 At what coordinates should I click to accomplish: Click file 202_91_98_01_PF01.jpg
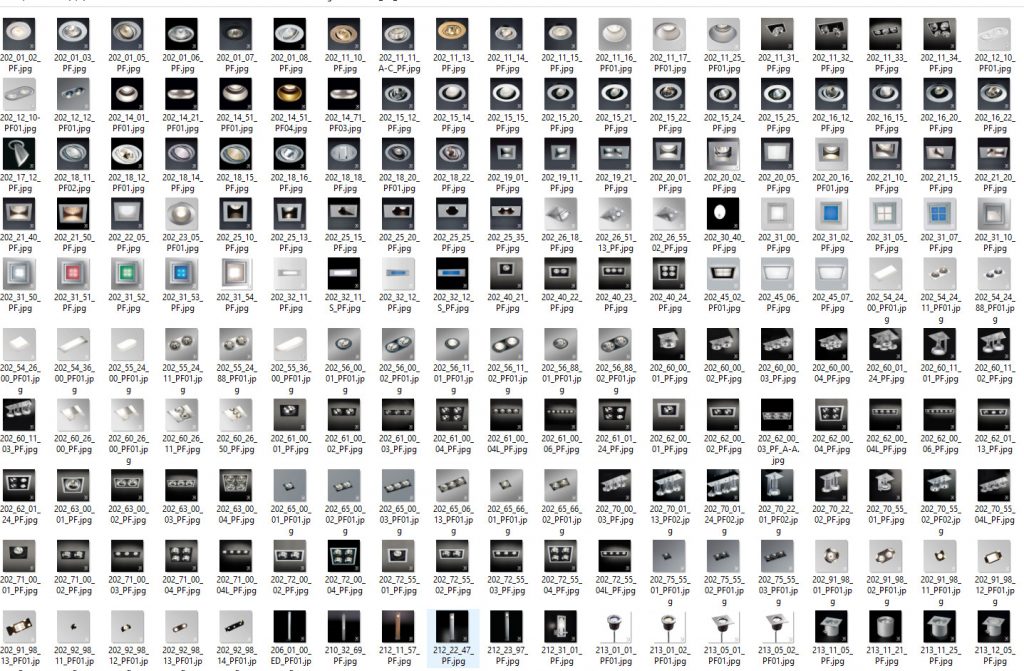click(831, 554)
